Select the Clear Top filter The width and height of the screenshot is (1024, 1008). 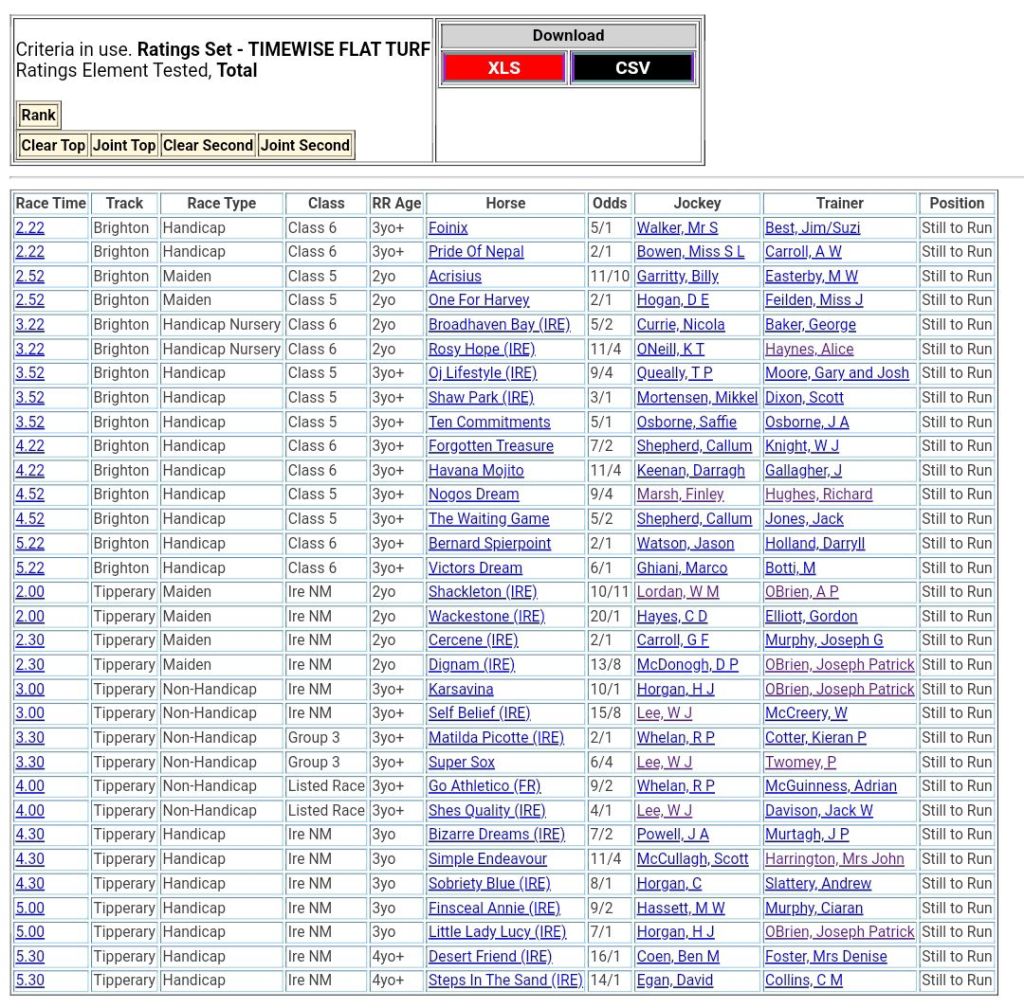point(53,145)
